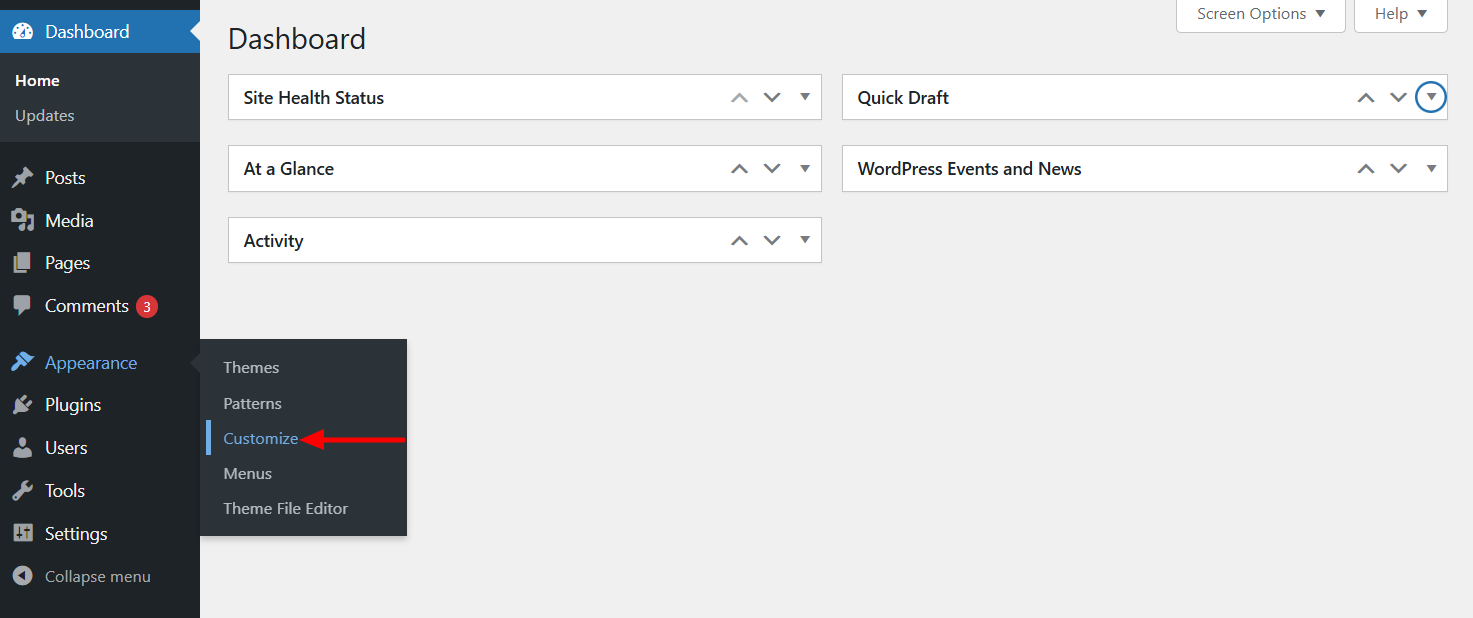This screenshot has height=618, width=1473.
Task: Go to Dashboard Home
Action: pos(37,80)
